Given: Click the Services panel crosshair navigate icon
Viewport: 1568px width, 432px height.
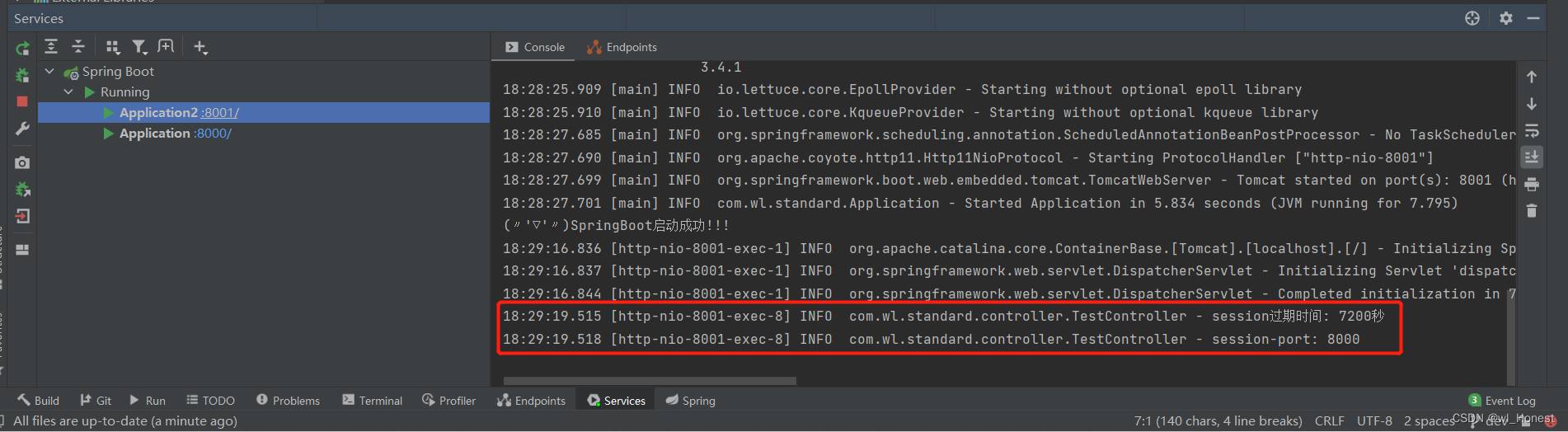Looking at the screenshot, I should pos(1472,18).
